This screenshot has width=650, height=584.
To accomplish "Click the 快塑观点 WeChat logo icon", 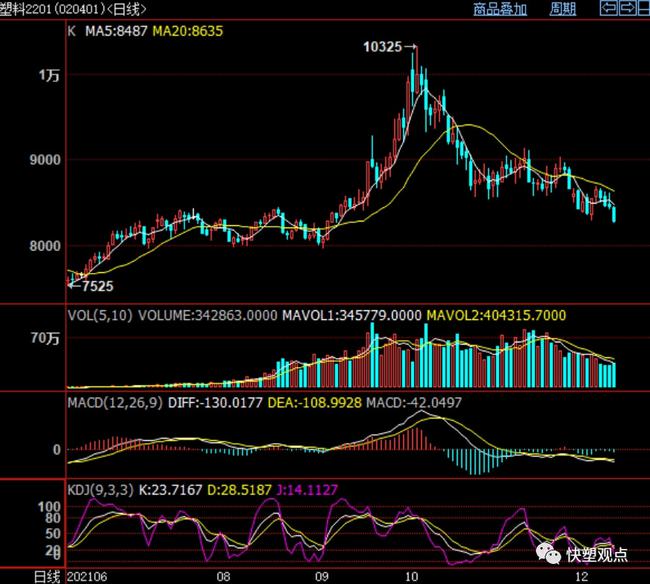I will coord(551,555).
